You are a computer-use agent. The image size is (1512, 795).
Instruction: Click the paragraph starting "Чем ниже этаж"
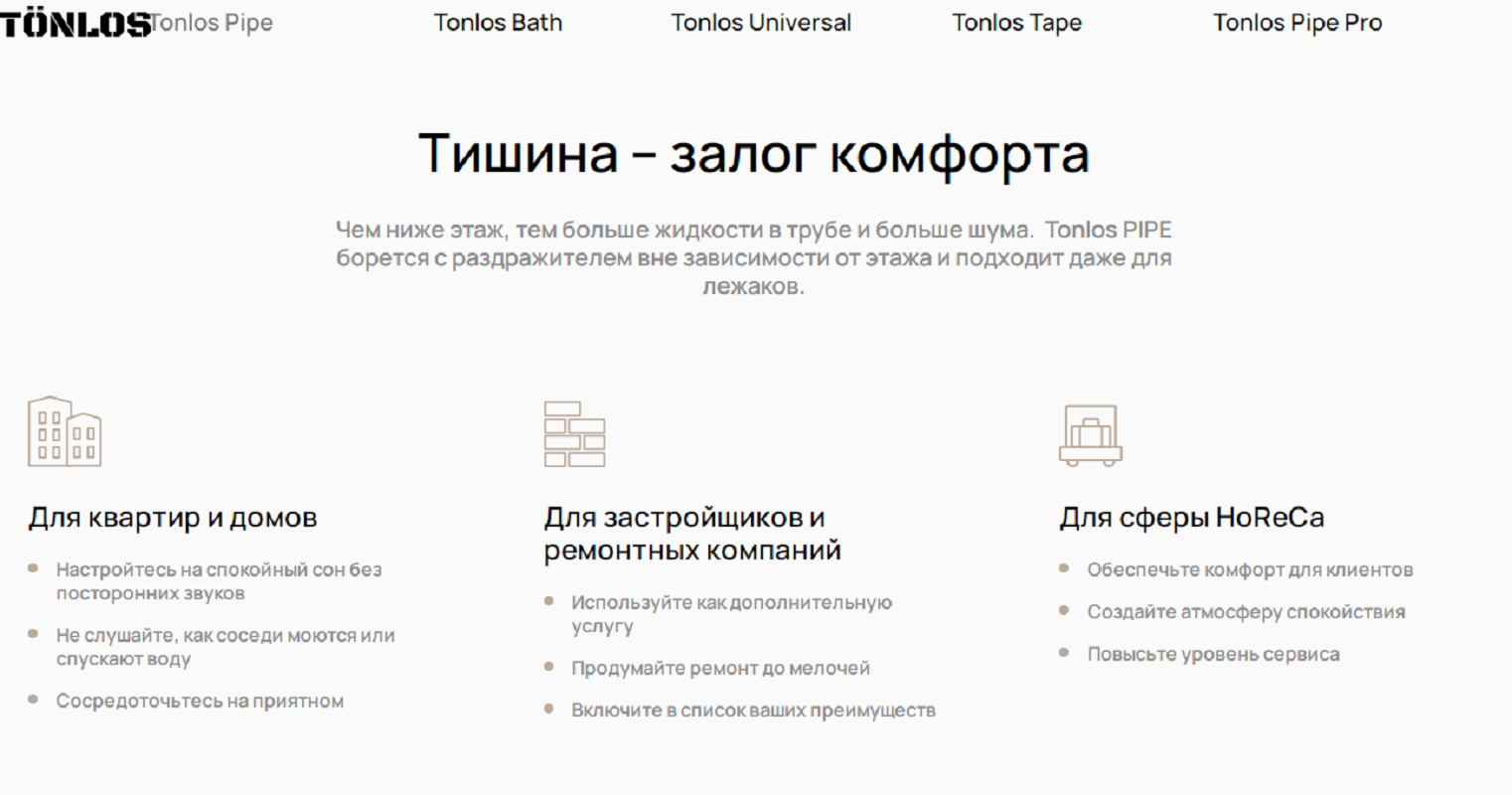[x=754, y=258]
